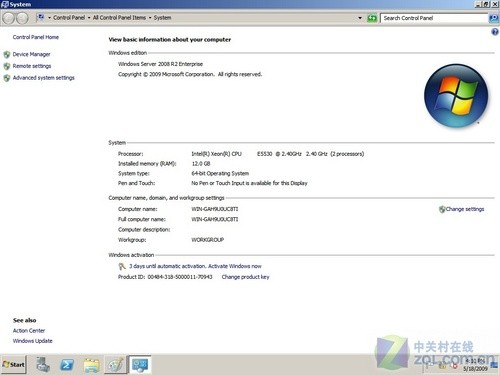
Task: Click the Search Control Panel field
Action: pos(434,18)
